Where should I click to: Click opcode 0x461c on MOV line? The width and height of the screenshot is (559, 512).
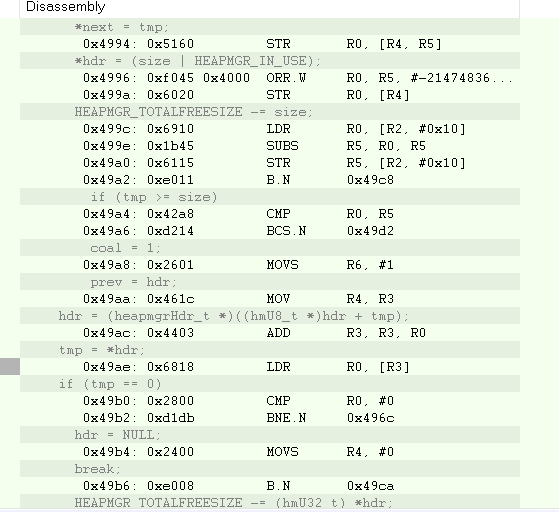pyautogui.click(x=170, y=299)
